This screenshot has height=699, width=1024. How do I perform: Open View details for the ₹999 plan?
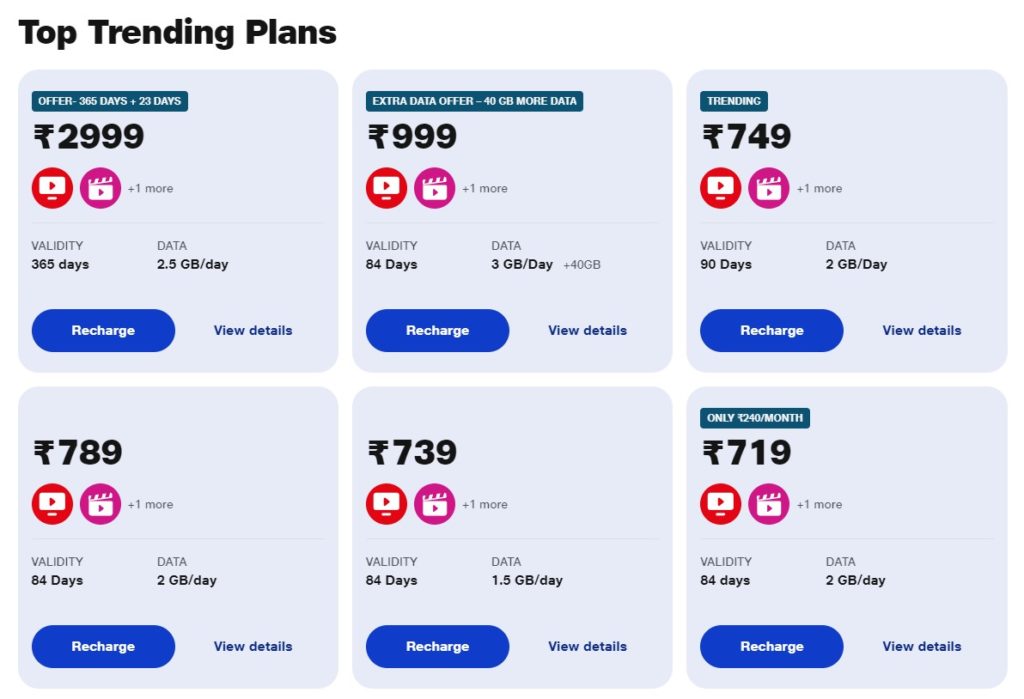[587, 330]
